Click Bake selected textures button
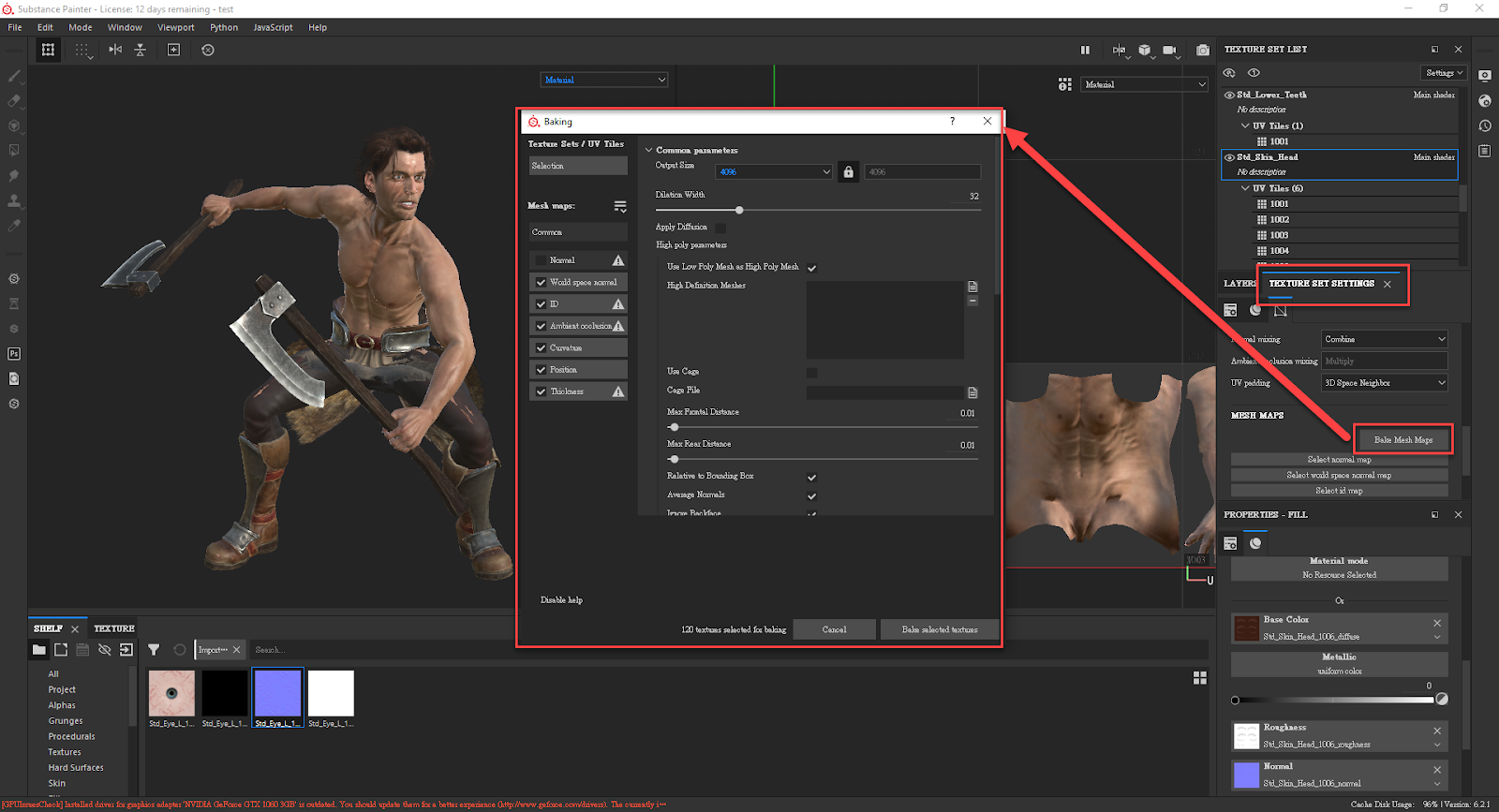The height and width of the screenshot is (812, 1499). pyautogui.click(x=940, y=629)
